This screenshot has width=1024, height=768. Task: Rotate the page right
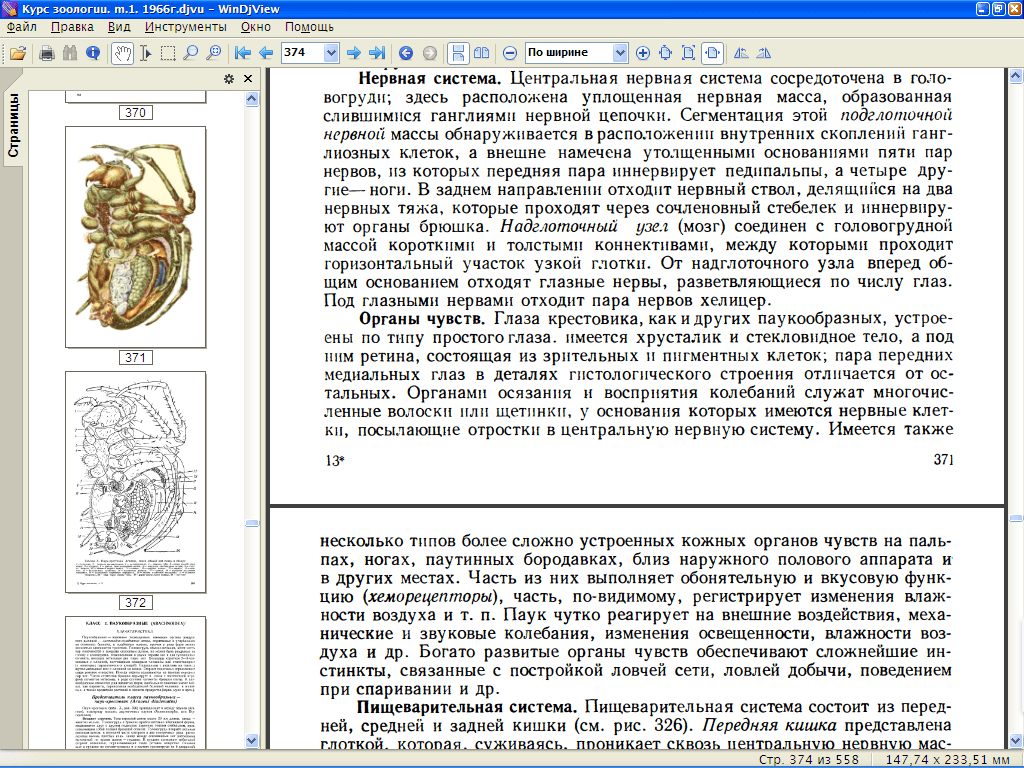pos(763,53)
